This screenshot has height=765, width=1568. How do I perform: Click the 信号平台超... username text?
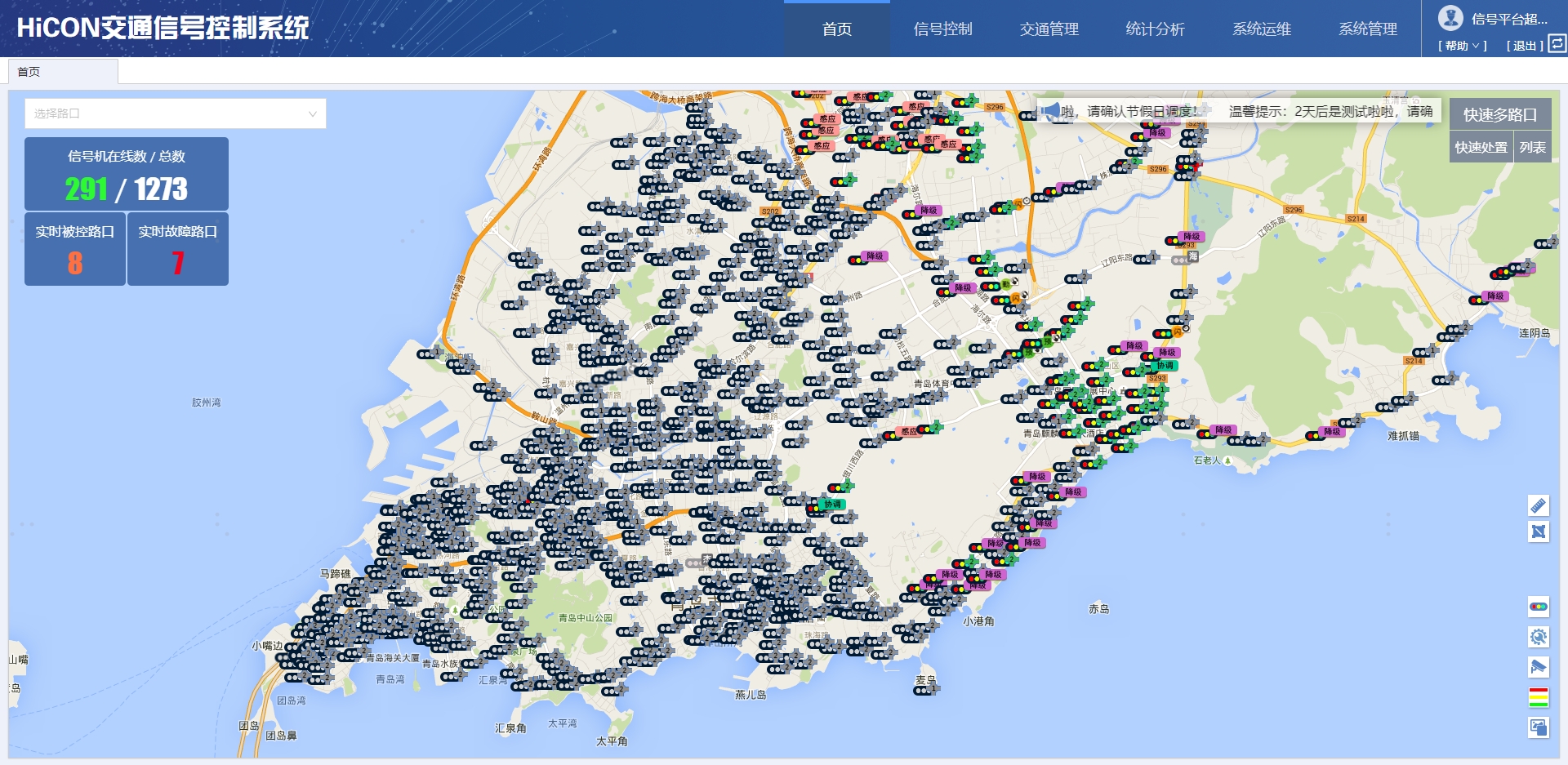point(1509,19)
